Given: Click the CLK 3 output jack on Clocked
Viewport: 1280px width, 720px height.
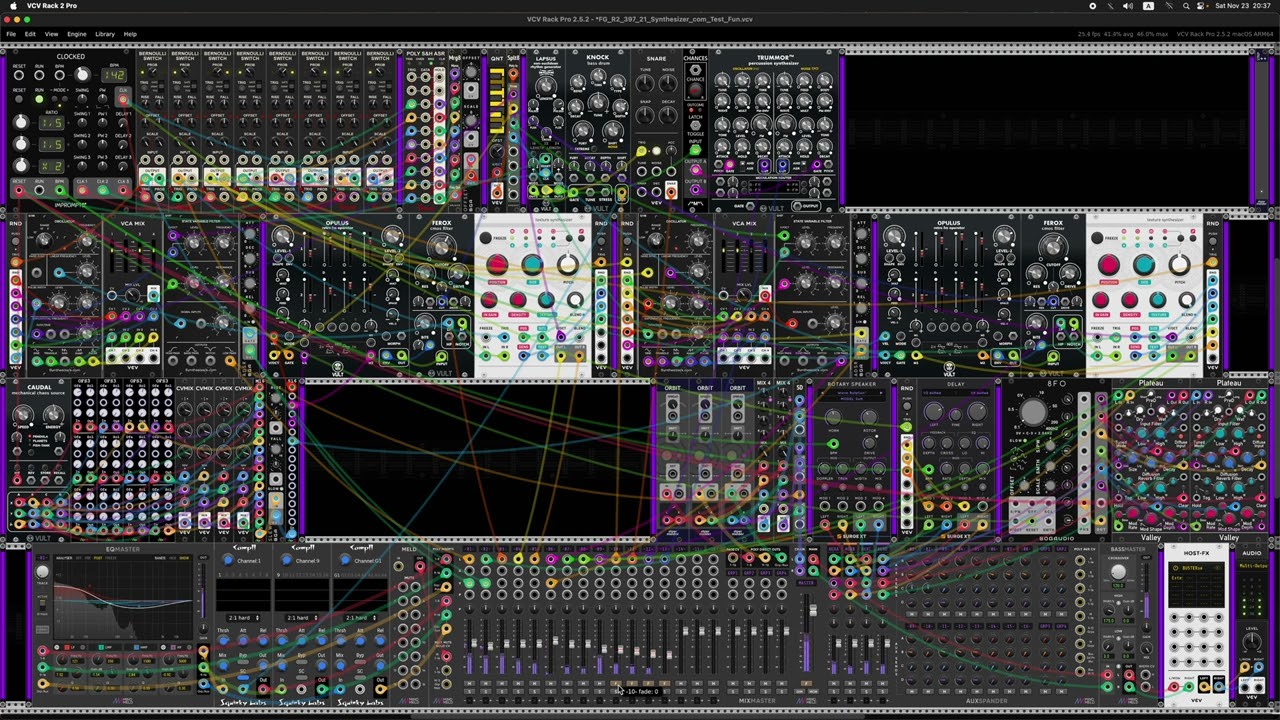Looking at the screenshot, I should click(x=123, y=190).
